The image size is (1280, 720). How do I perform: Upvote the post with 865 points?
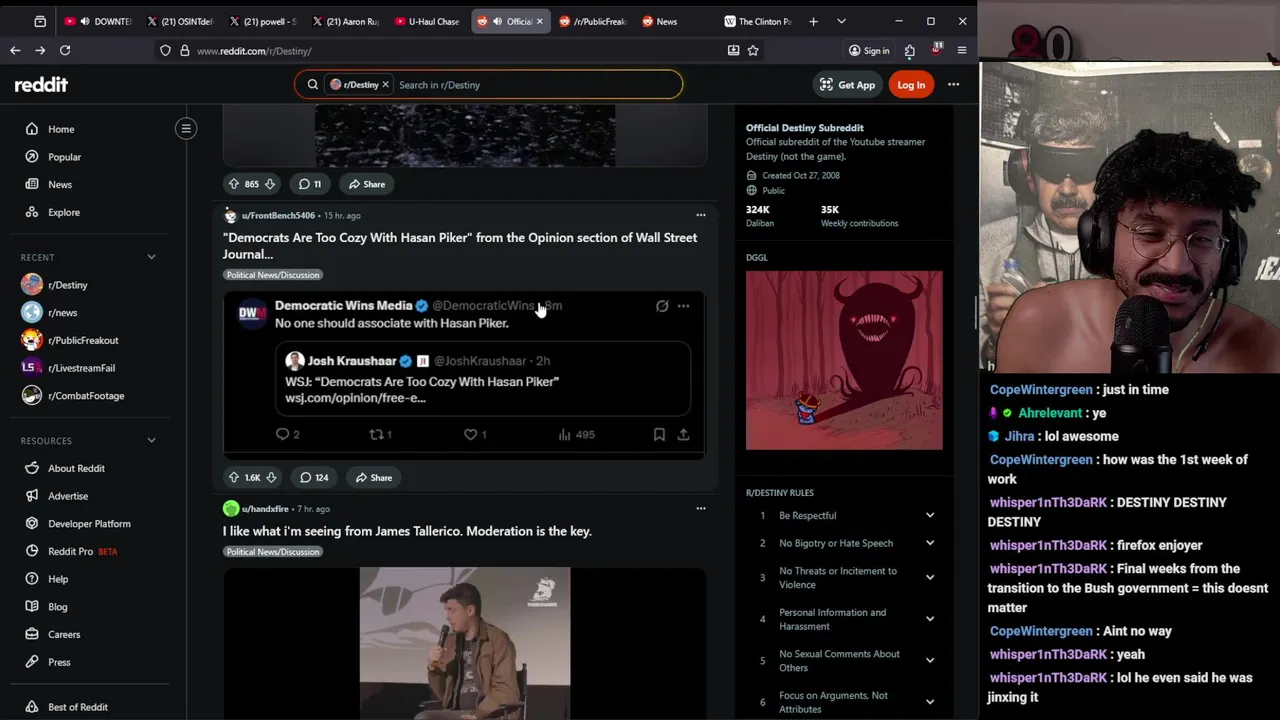click(x=234, y=184)
